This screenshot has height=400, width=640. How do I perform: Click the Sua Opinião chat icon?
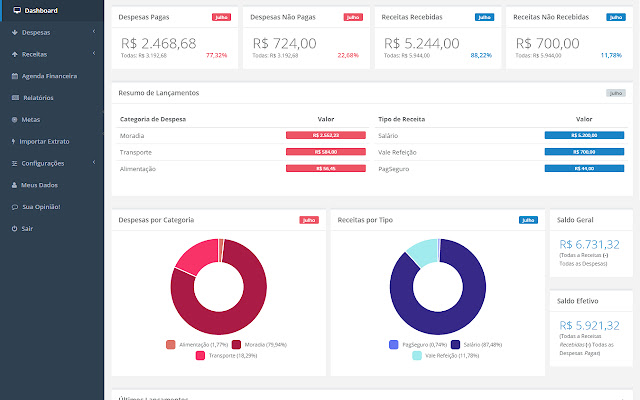[15, 207]
